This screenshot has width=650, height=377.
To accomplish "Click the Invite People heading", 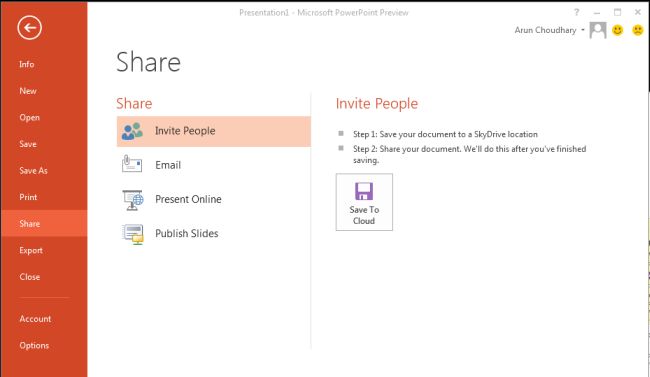I will point(376,104).
